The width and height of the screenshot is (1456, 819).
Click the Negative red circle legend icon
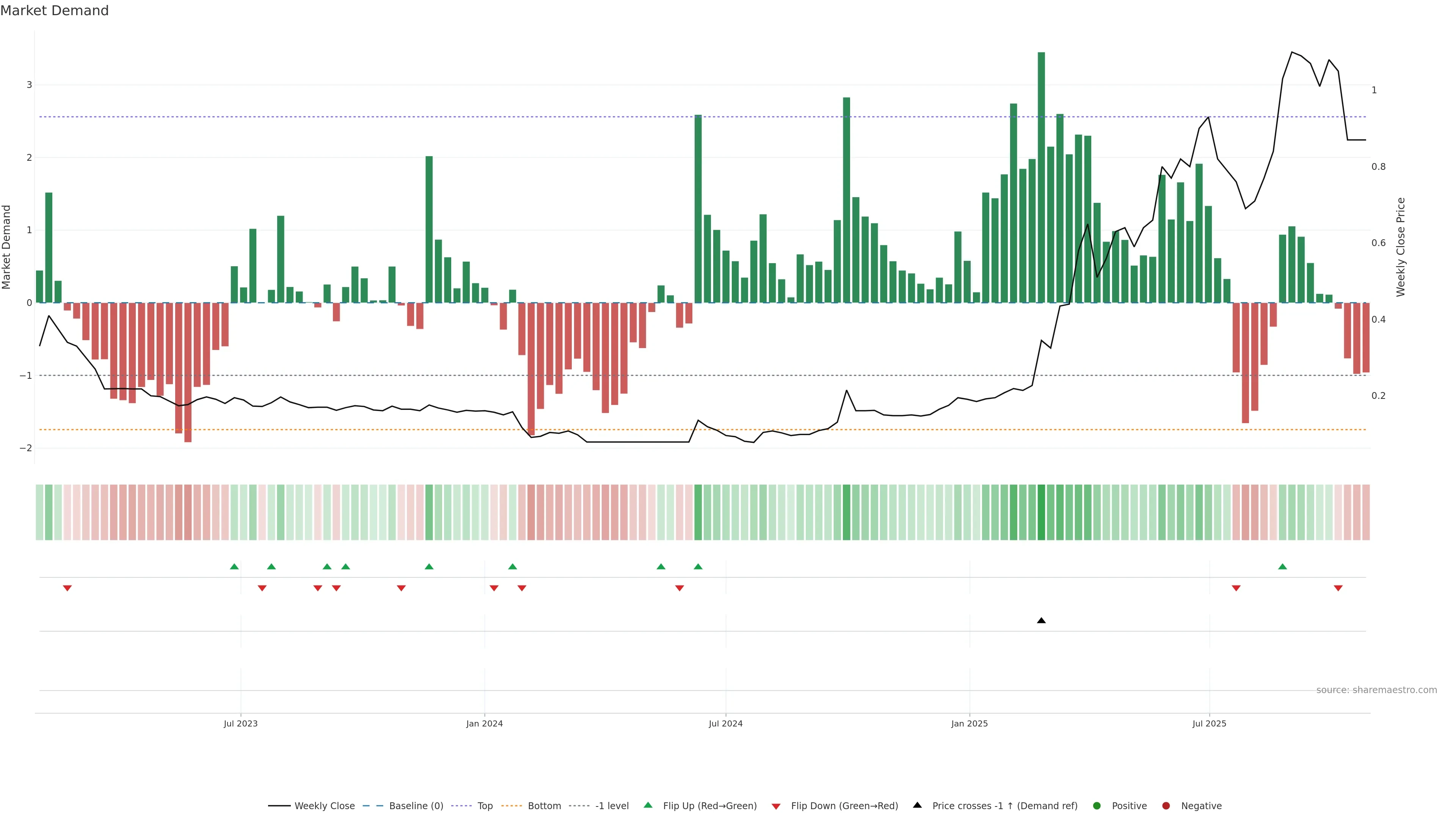pyautogui.click(x=1166, y=806)
